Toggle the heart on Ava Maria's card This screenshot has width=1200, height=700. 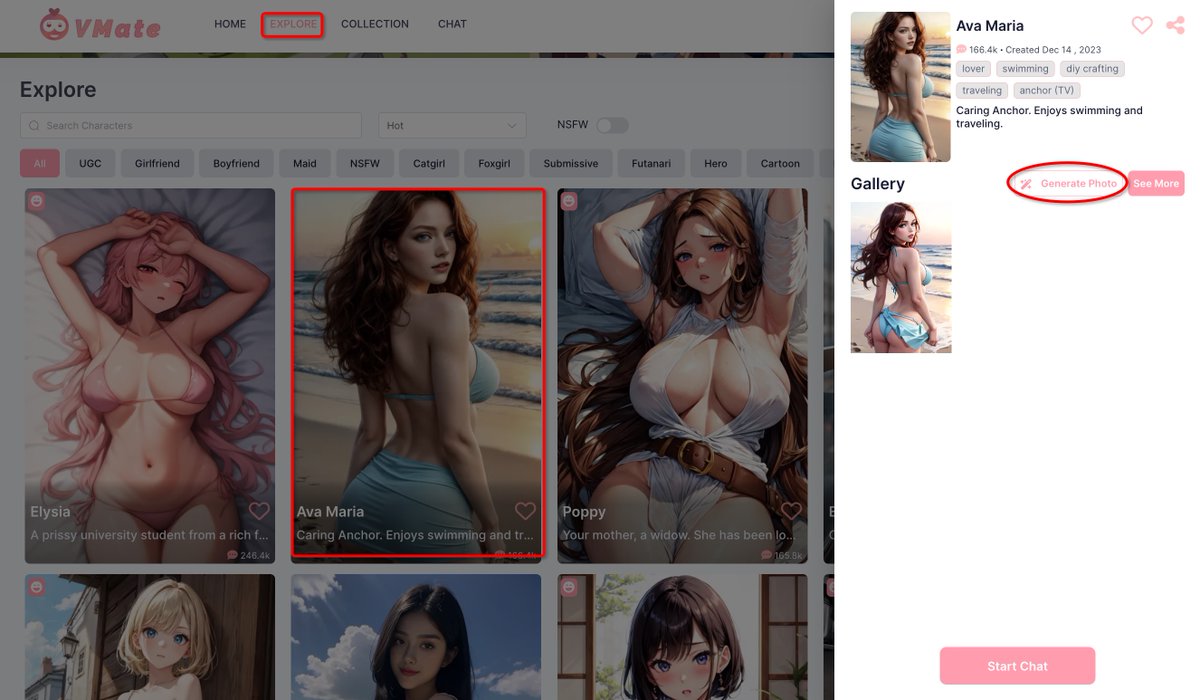(525, 511)
